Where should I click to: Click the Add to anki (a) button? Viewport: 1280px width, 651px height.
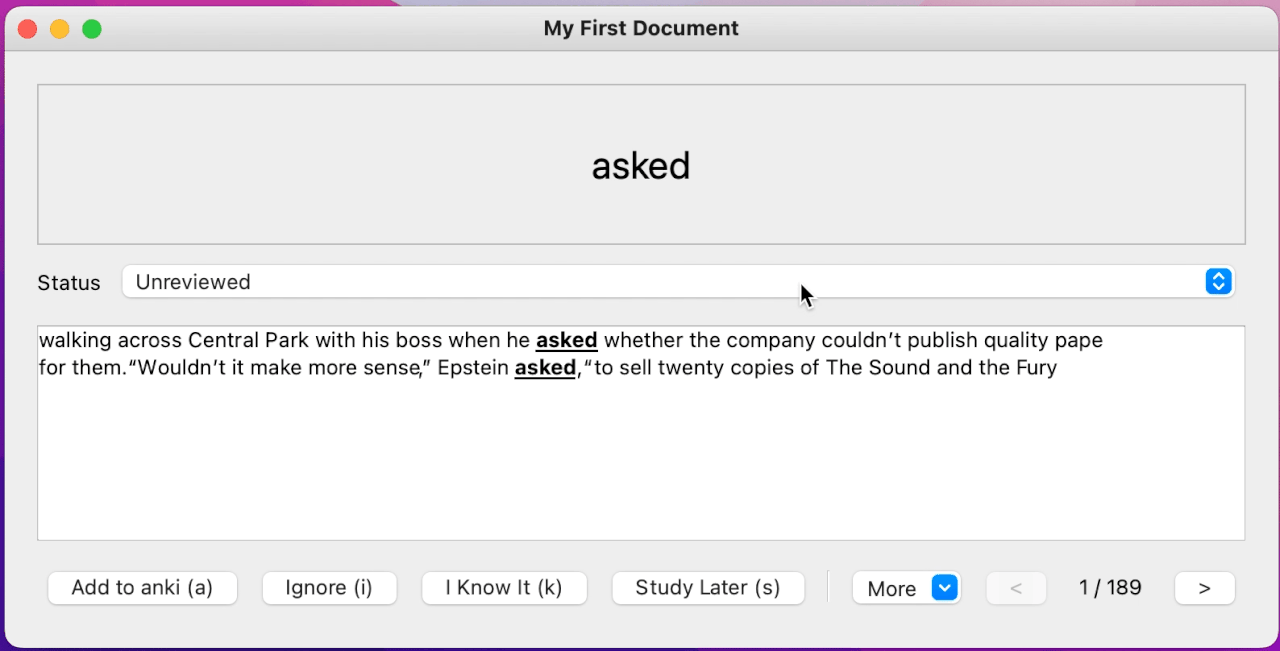tap(142, 588)
